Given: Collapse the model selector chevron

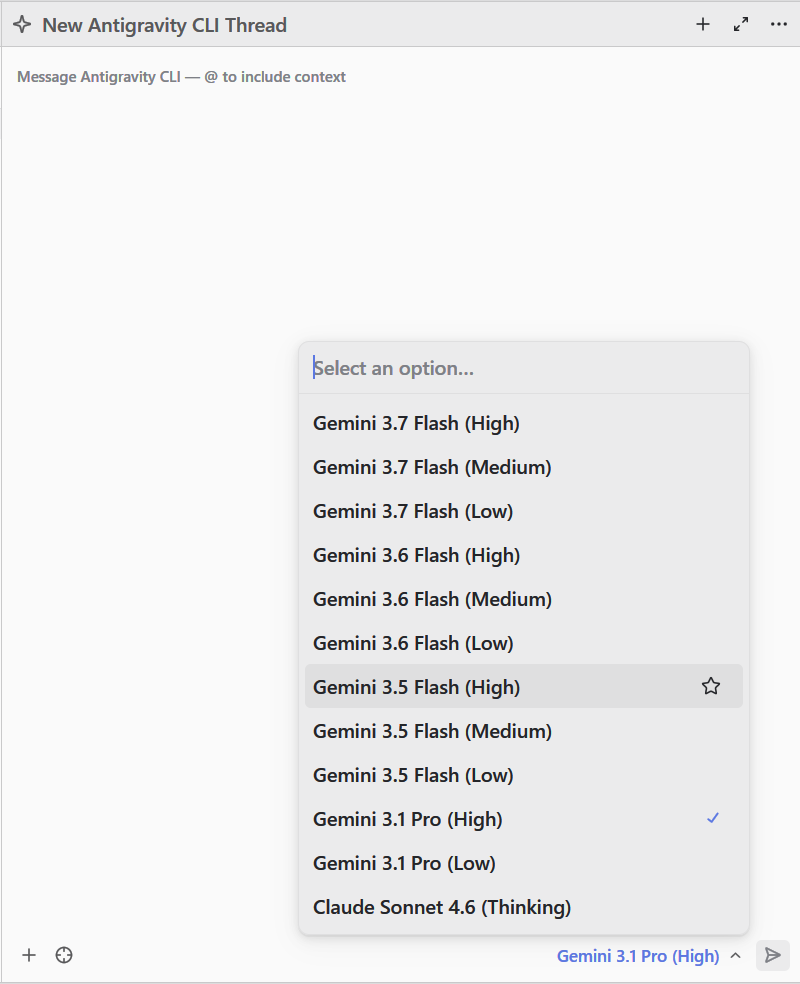Looking at the screenshot, I should (736, 956).
